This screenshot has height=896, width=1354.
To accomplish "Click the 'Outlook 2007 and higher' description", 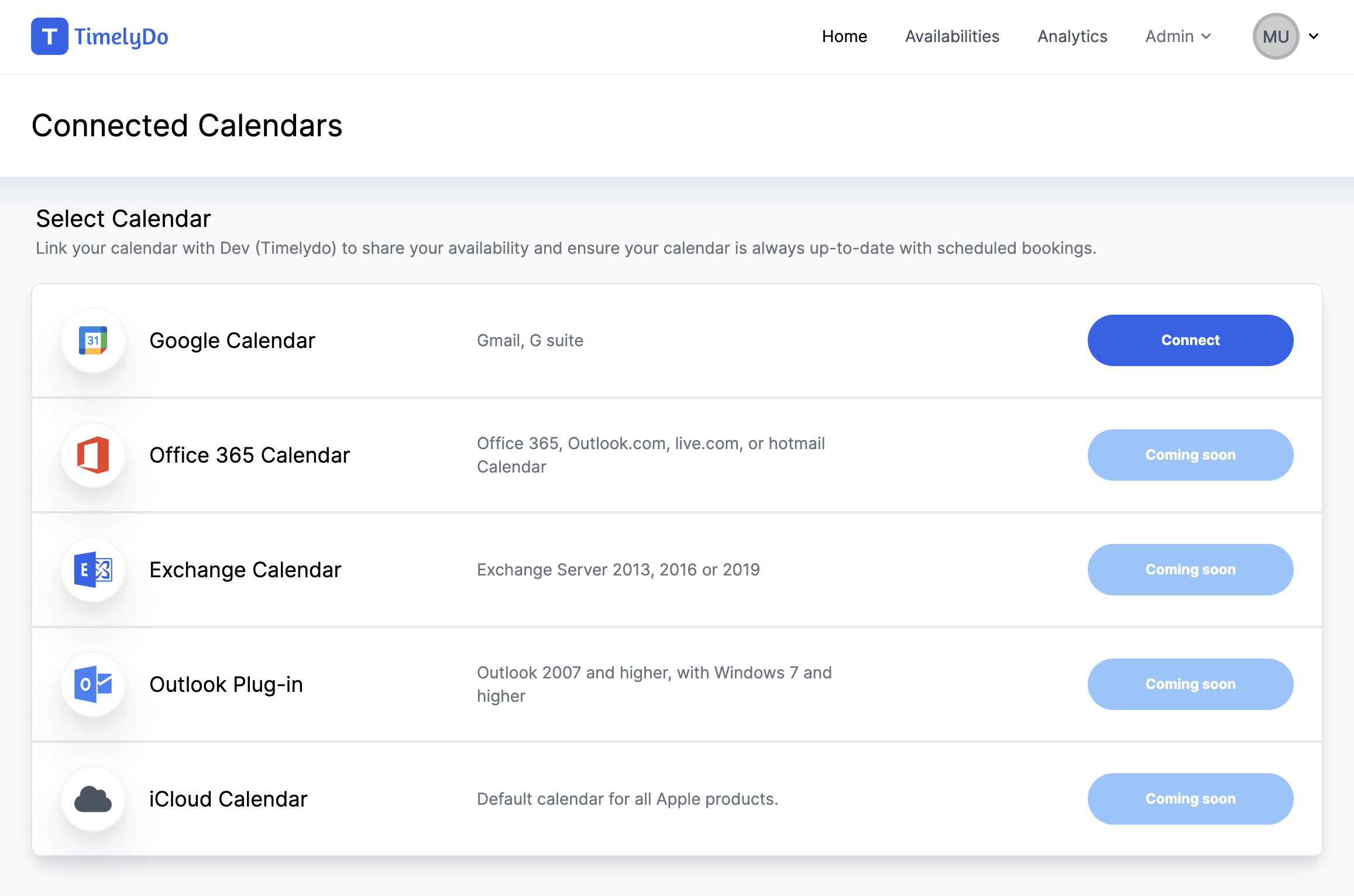I will click(x=654, y=684).
